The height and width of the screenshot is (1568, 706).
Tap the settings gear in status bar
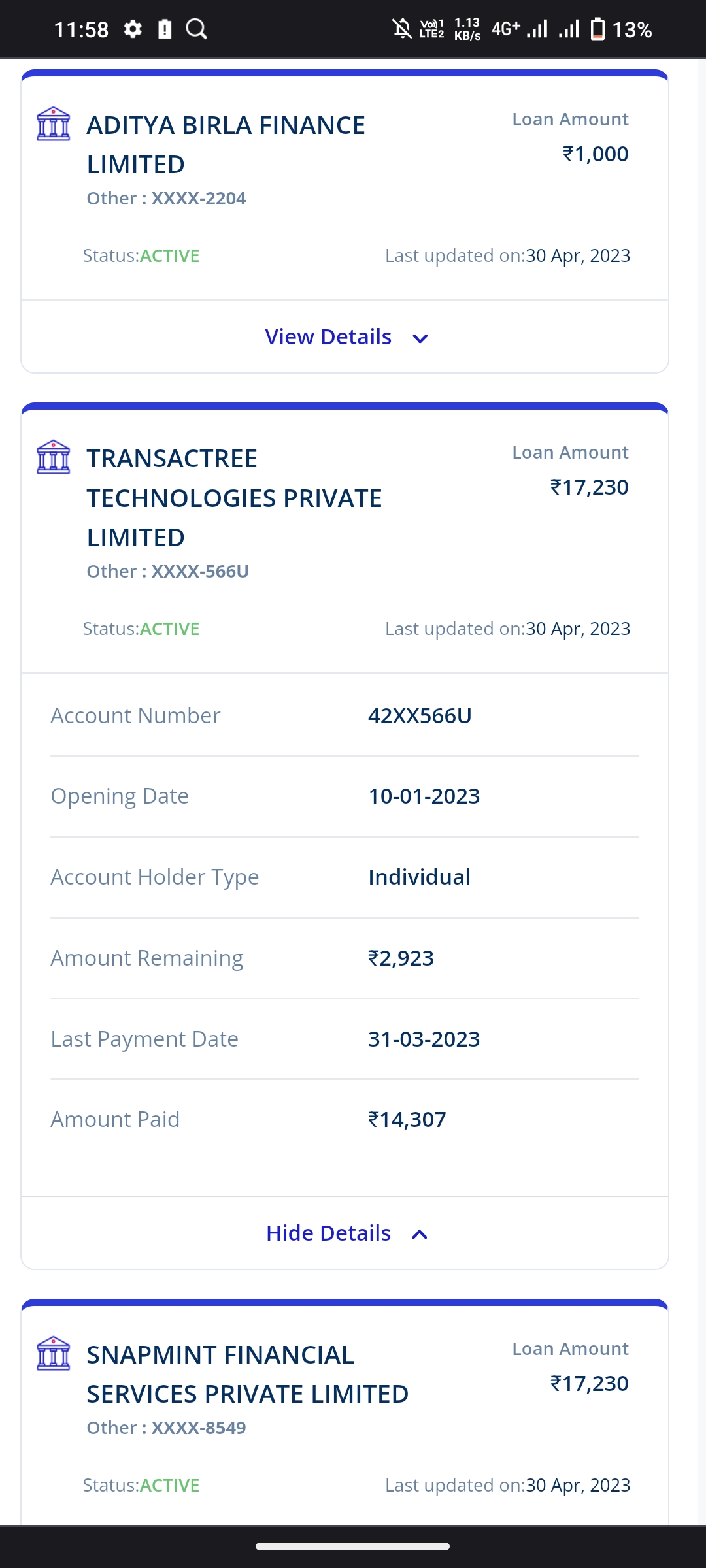coord(133,29)
